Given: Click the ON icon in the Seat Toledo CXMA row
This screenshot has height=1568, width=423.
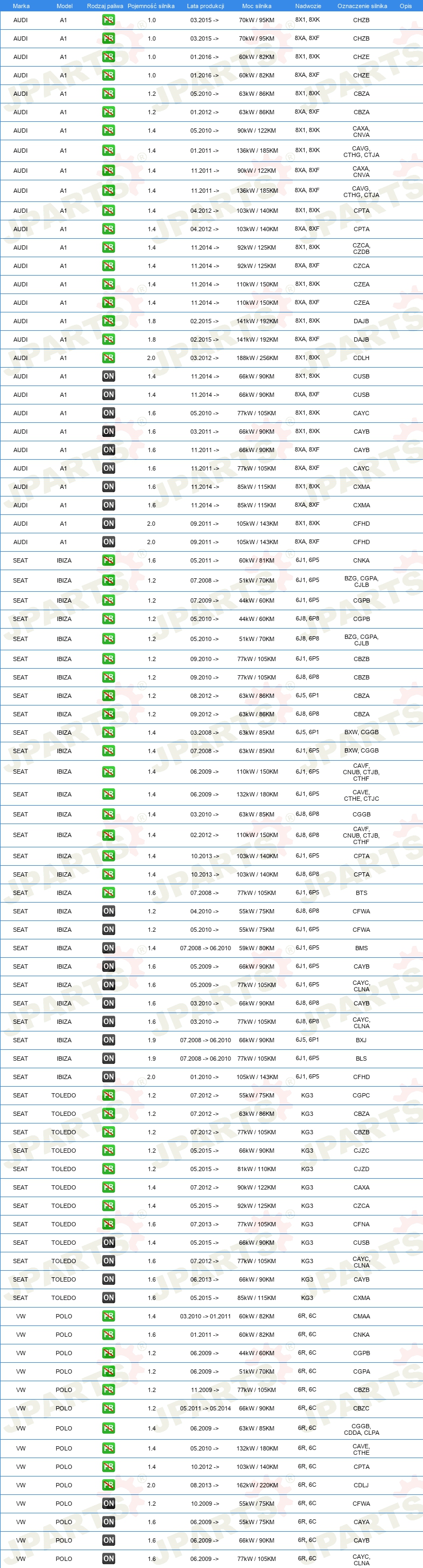Looking at the screenshot, I should pos(108,1298).
